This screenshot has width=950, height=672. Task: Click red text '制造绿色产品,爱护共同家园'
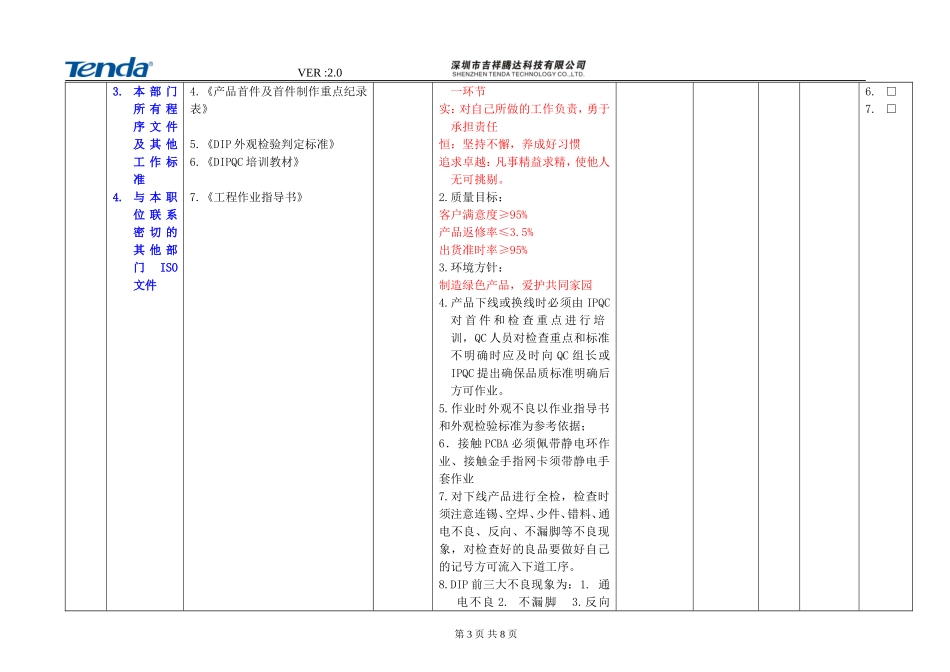pyautogui.click(x=516, y=285)
